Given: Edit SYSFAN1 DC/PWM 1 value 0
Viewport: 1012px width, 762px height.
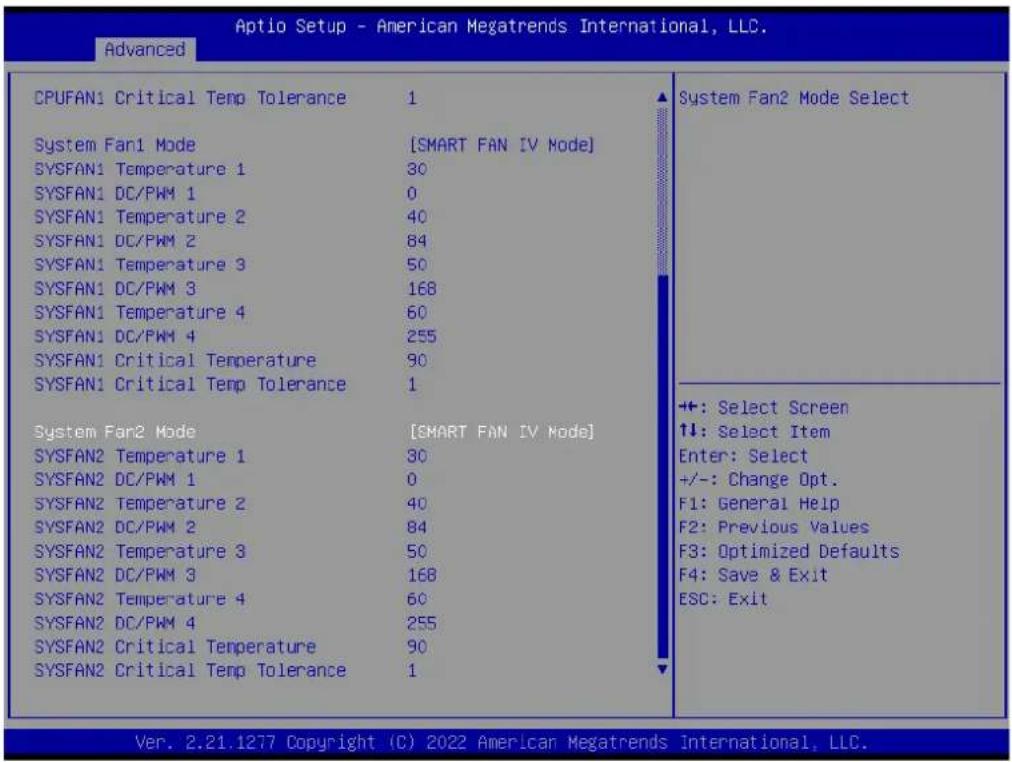Looking at the screenshot, I should coord(412,193).
